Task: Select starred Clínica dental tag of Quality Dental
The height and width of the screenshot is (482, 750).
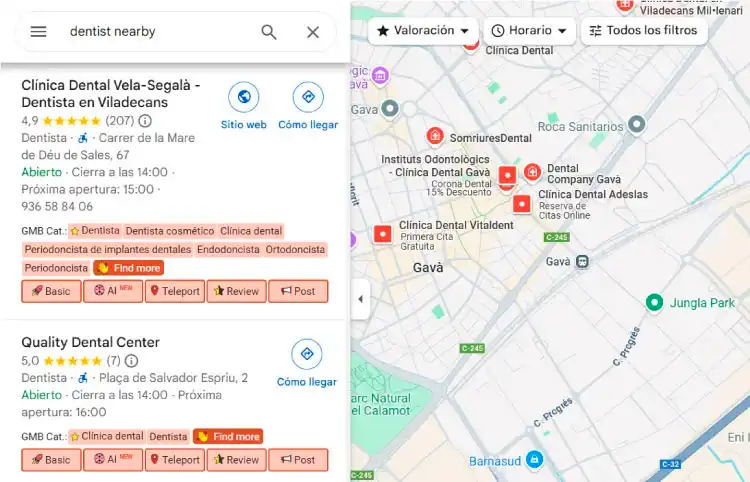Action: click(x=107, y=436)
